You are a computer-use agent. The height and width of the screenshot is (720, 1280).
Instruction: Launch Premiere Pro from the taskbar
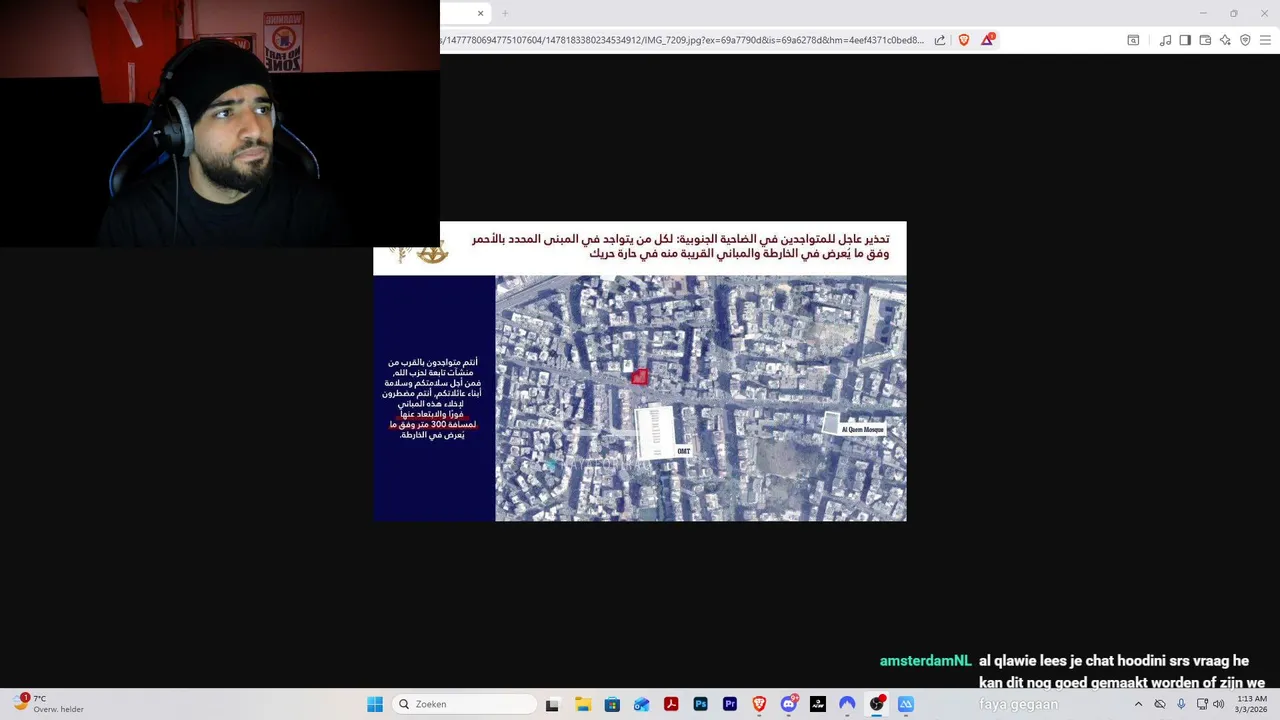point(730,704)
